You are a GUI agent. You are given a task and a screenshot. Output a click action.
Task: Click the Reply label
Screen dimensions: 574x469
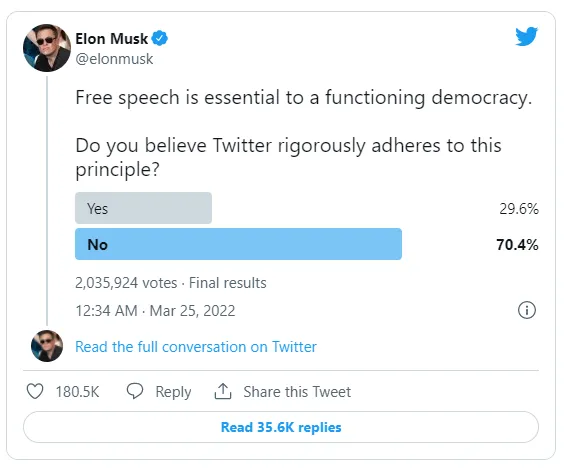pyautogui.click(x=173, y=392)
